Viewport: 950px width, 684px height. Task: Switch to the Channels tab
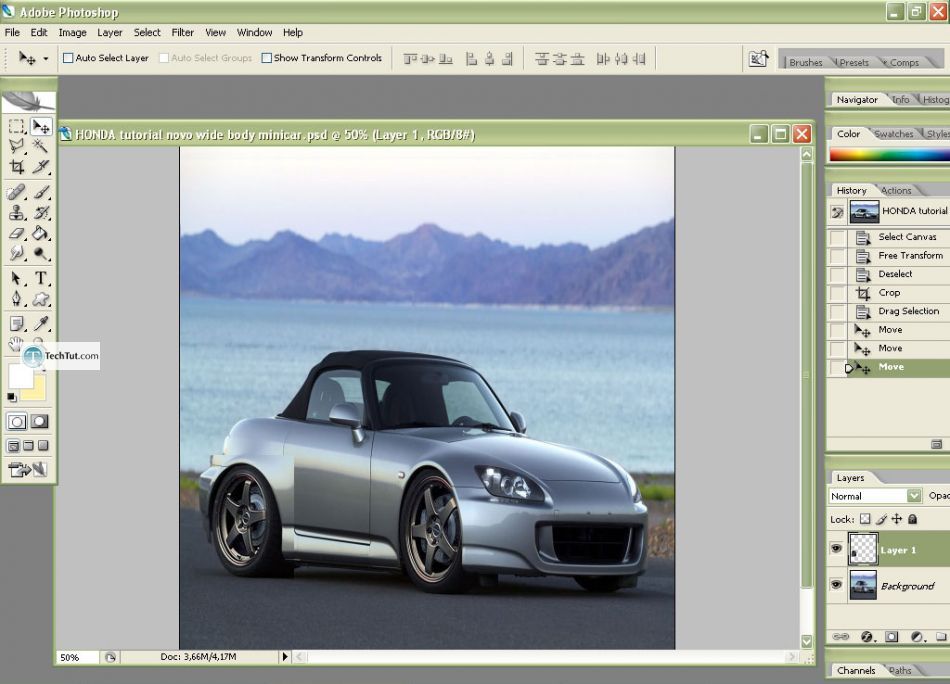point(856,671)
